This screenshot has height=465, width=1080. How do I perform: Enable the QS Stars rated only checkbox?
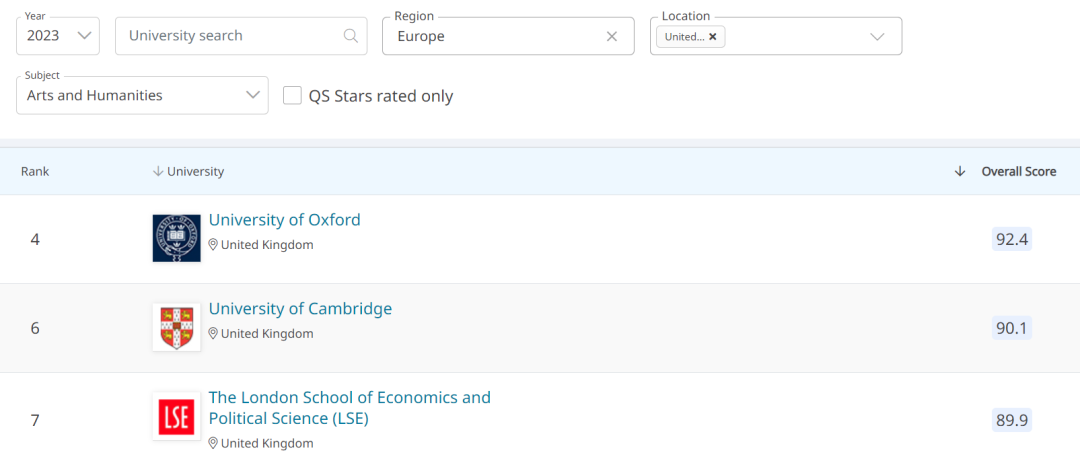point(293,96)
